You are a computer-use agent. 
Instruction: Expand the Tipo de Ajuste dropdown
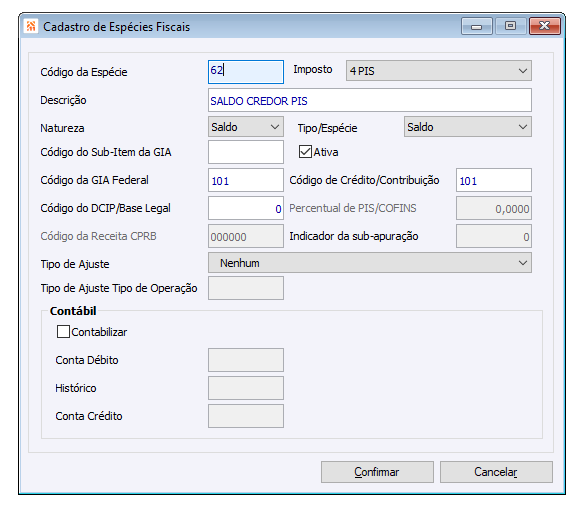click(370, 263)
